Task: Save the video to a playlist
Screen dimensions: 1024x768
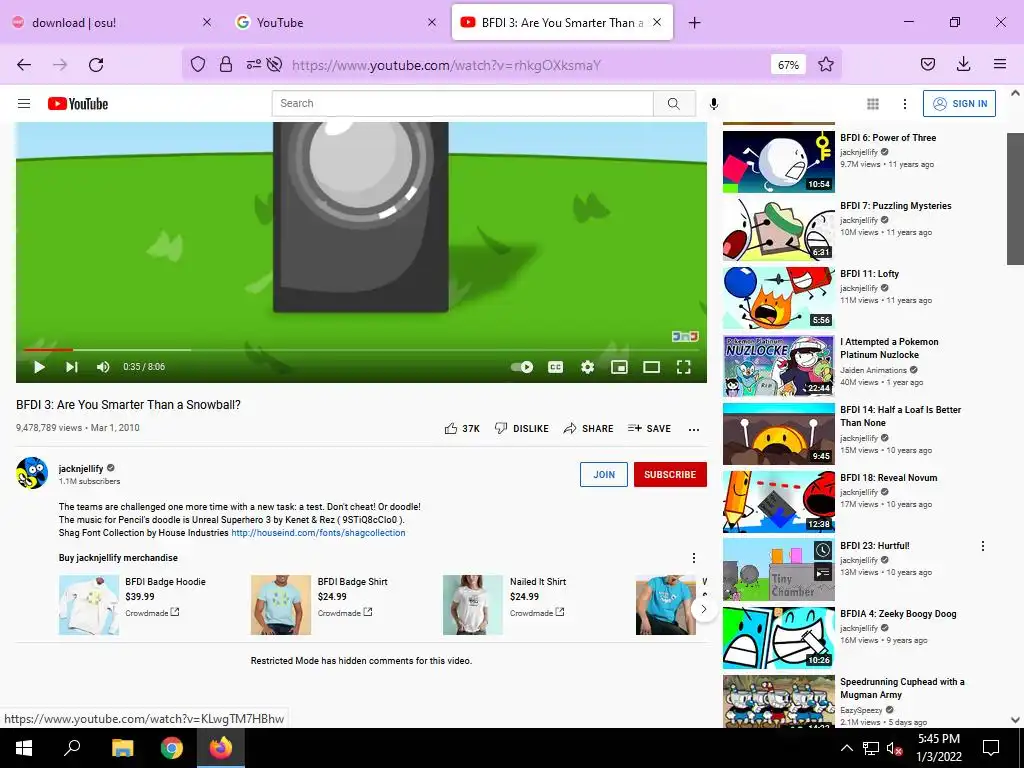Action: click(649, 428)
